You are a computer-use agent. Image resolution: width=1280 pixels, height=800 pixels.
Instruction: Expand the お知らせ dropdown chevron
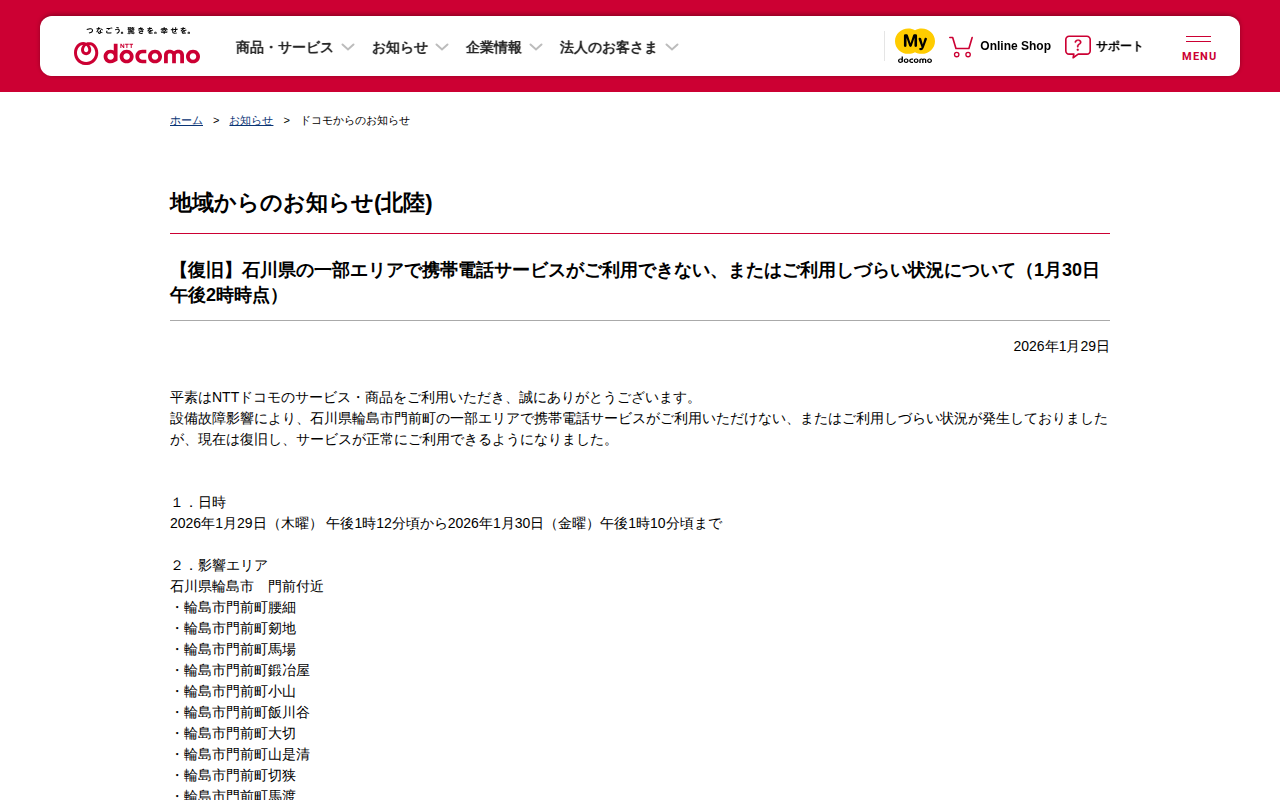coord(442,47)
